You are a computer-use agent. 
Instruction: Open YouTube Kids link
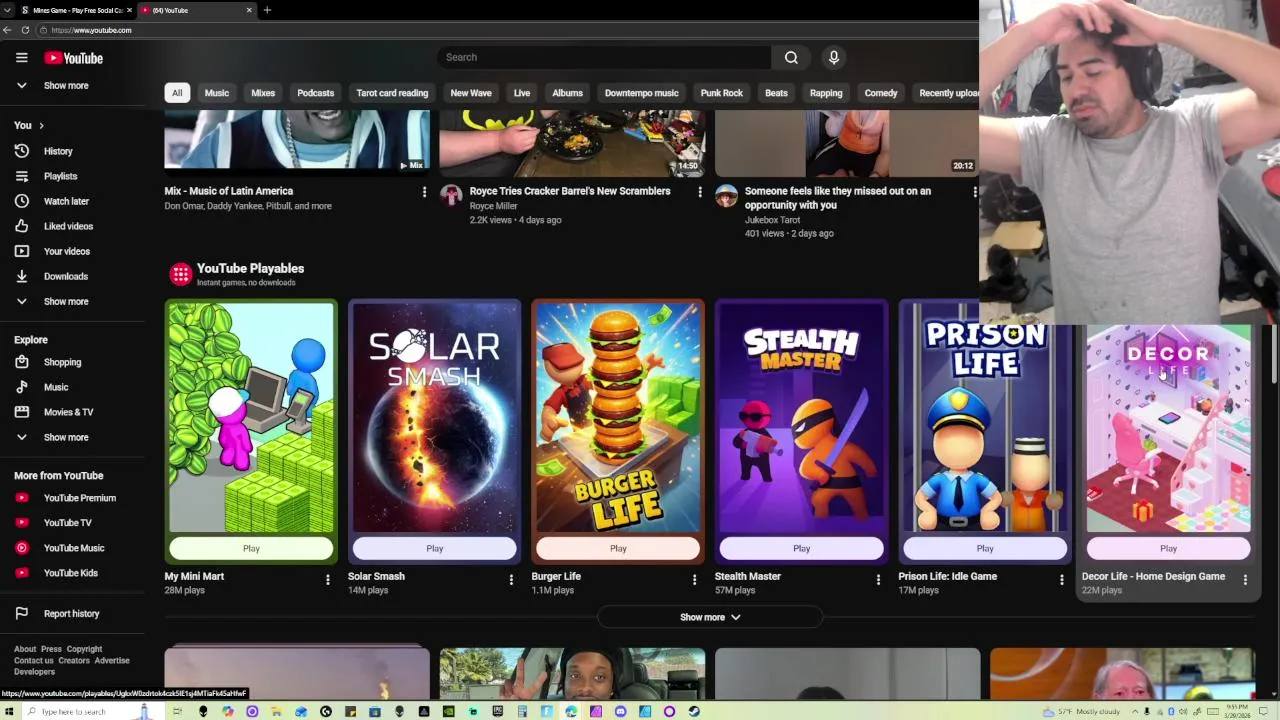(72, 573)
